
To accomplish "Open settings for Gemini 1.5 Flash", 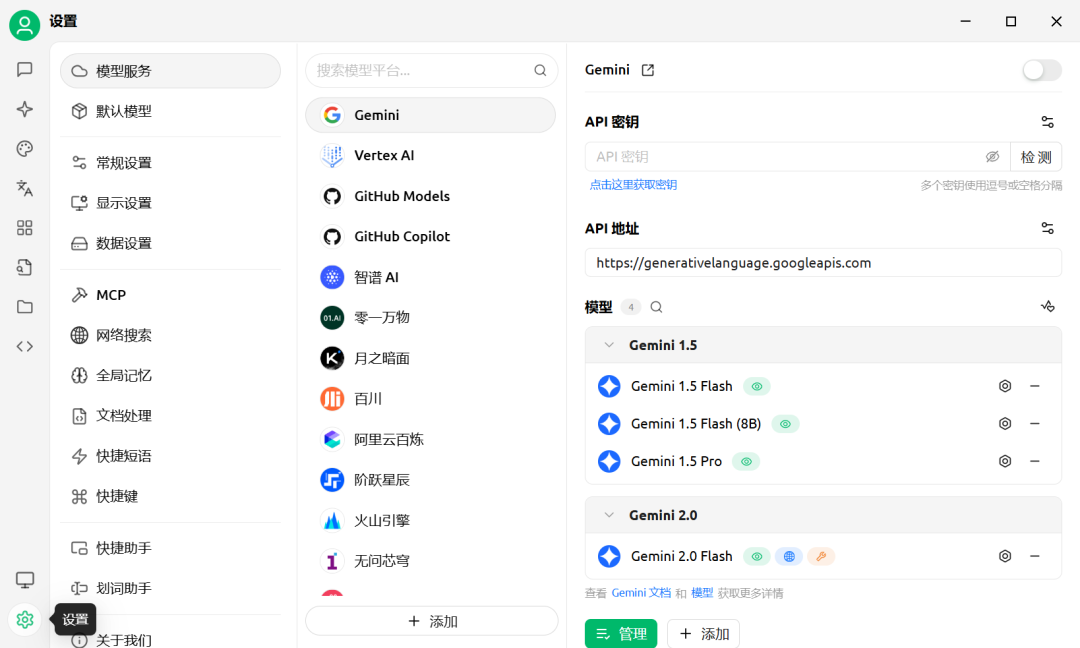I will click(x=1005, y=386).
